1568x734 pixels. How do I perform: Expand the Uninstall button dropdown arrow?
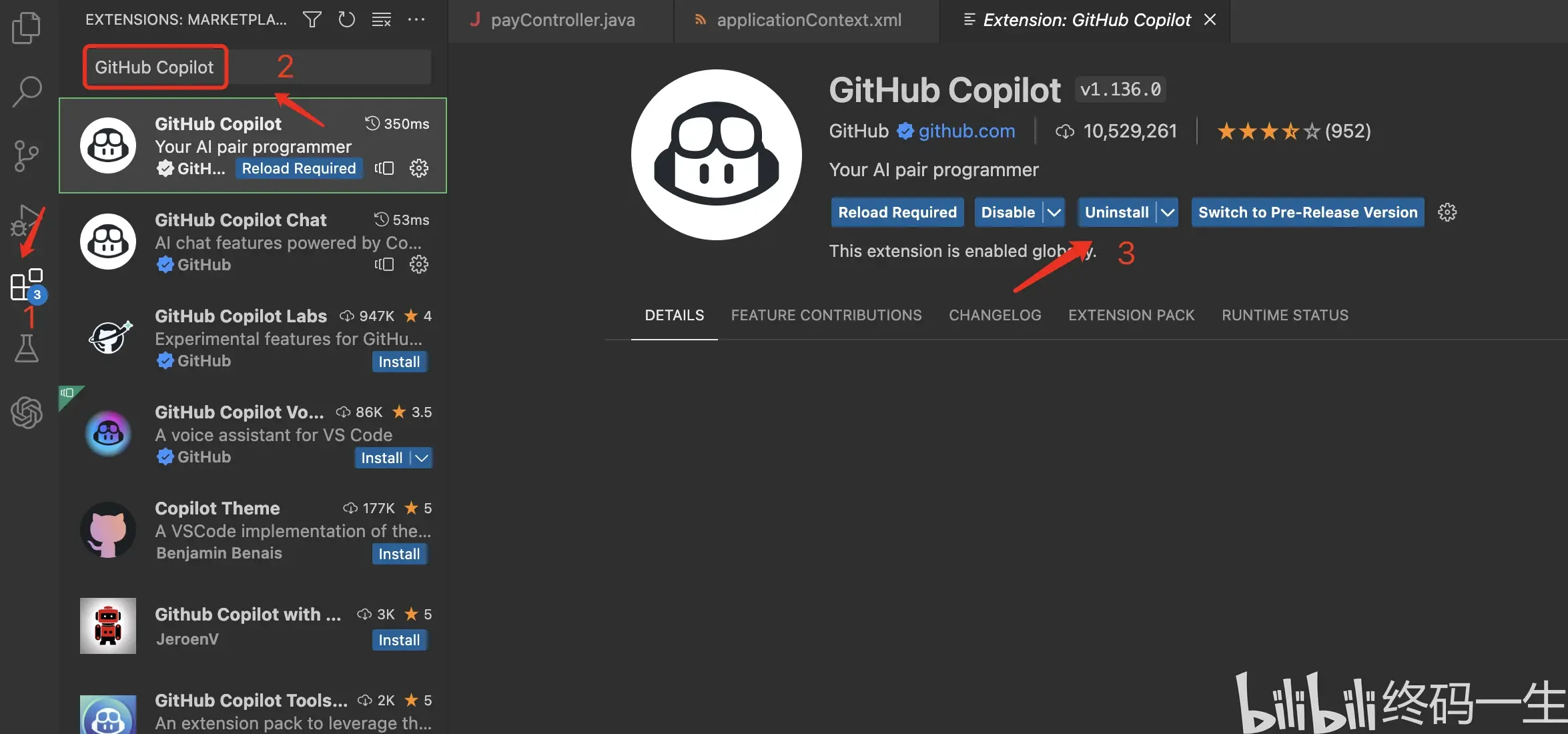coord(1168,212)
